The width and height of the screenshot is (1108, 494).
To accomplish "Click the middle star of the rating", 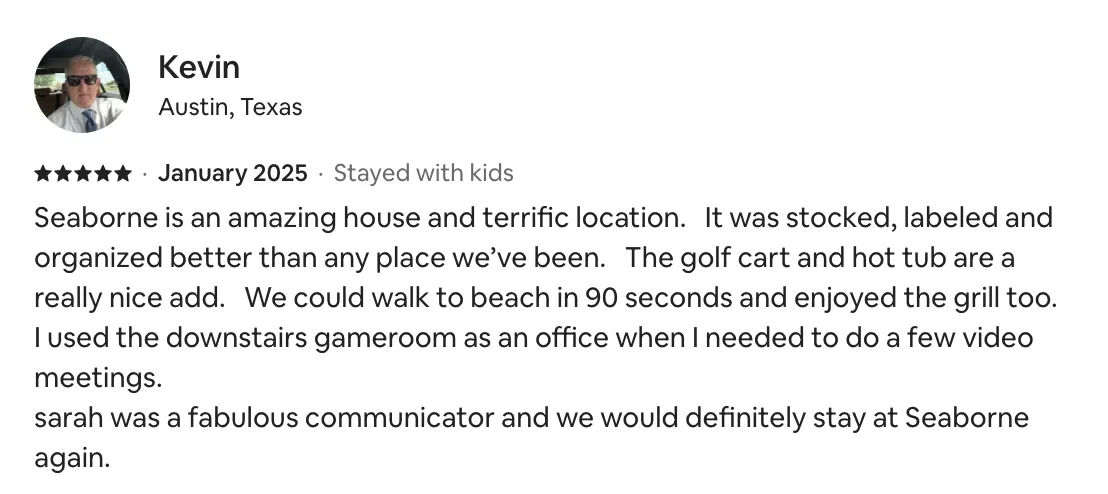I will 82,174.
